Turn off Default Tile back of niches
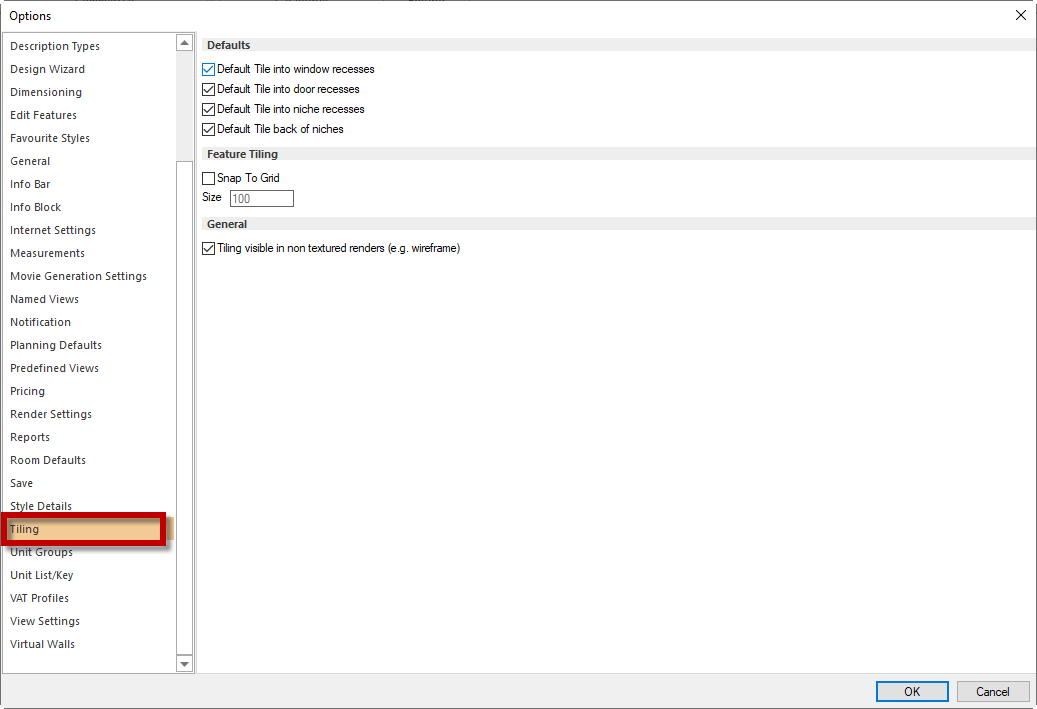This screenshot has width=1037, height=709. [208, 129]
